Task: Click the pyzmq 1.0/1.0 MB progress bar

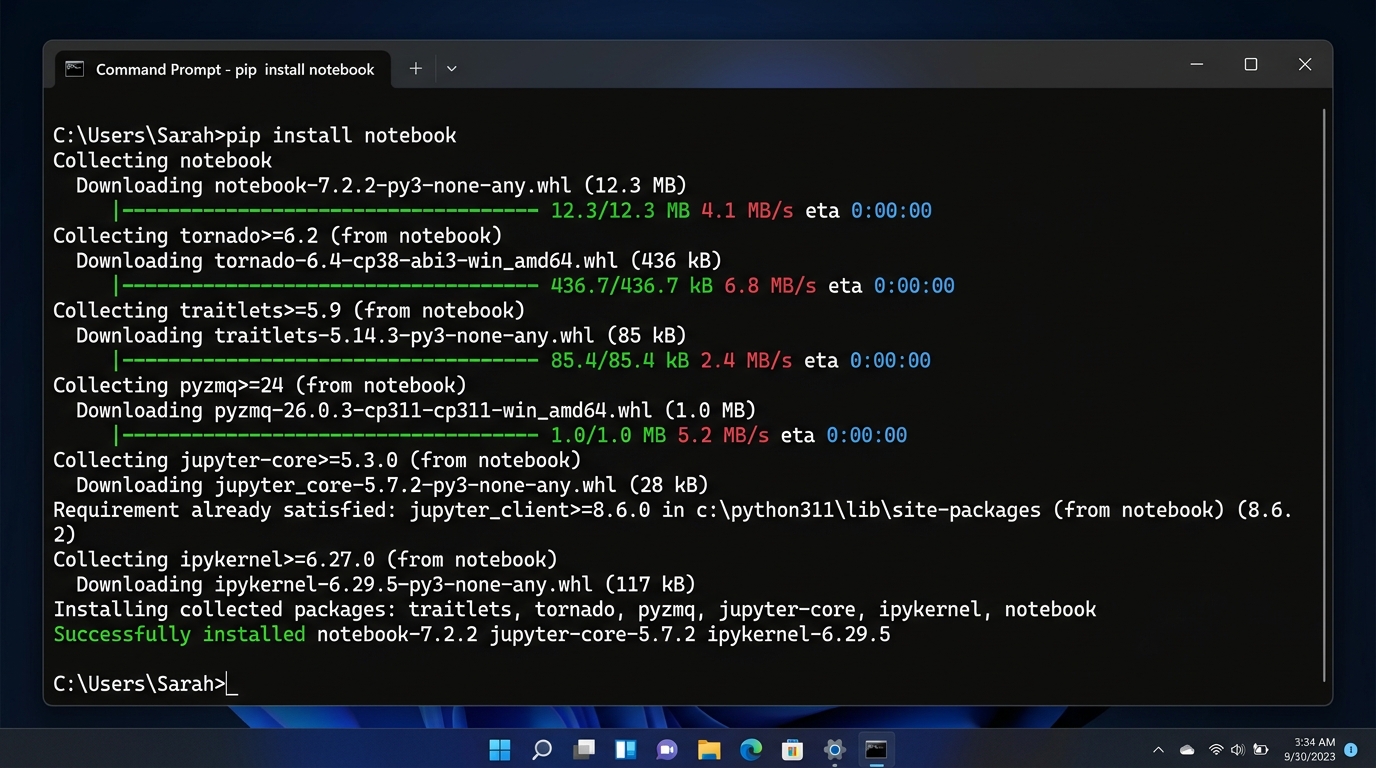Action: pyautogui.click(x=327, y=436)
